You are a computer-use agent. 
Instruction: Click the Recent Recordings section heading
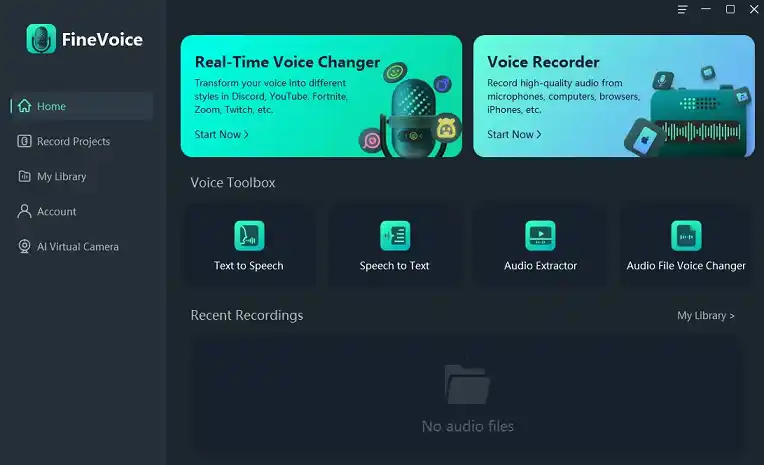coord(247,315)
